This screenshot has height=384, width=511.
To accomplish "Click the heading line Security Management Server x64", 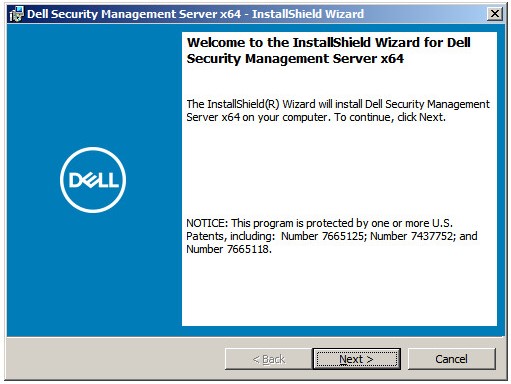I will tap(295, 59).
